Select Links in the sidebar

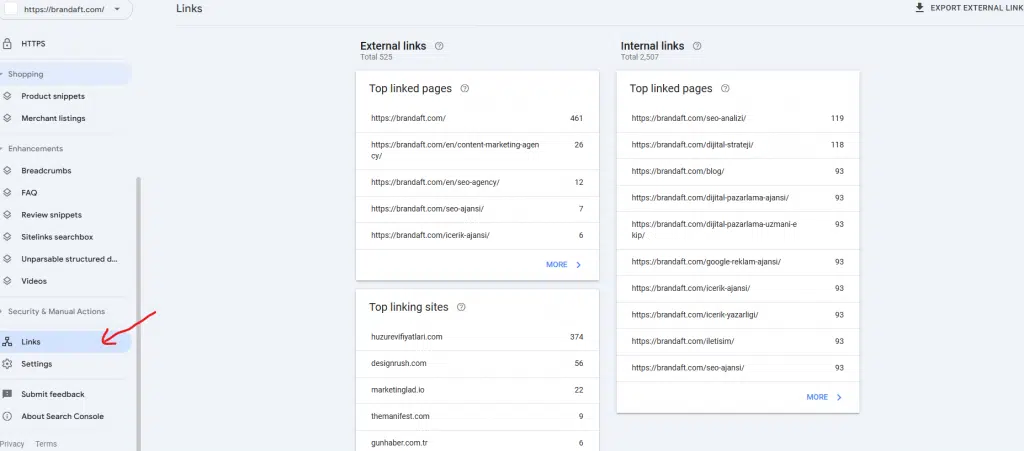point(65,342)
